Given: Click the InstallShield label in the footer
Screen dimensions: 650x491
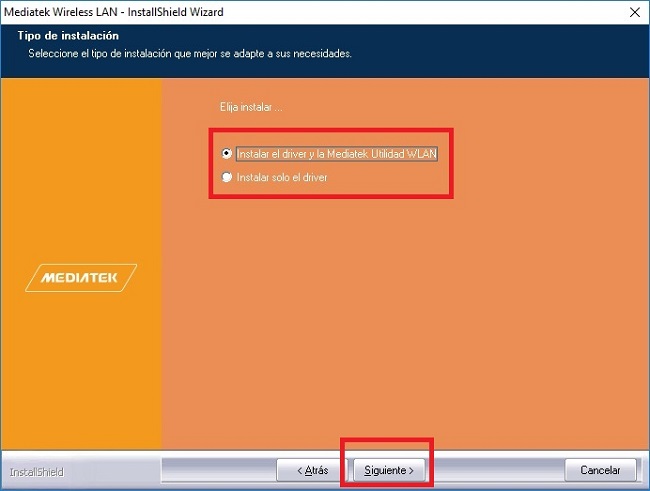Looking at the screenshot, I should pos(36,472).
